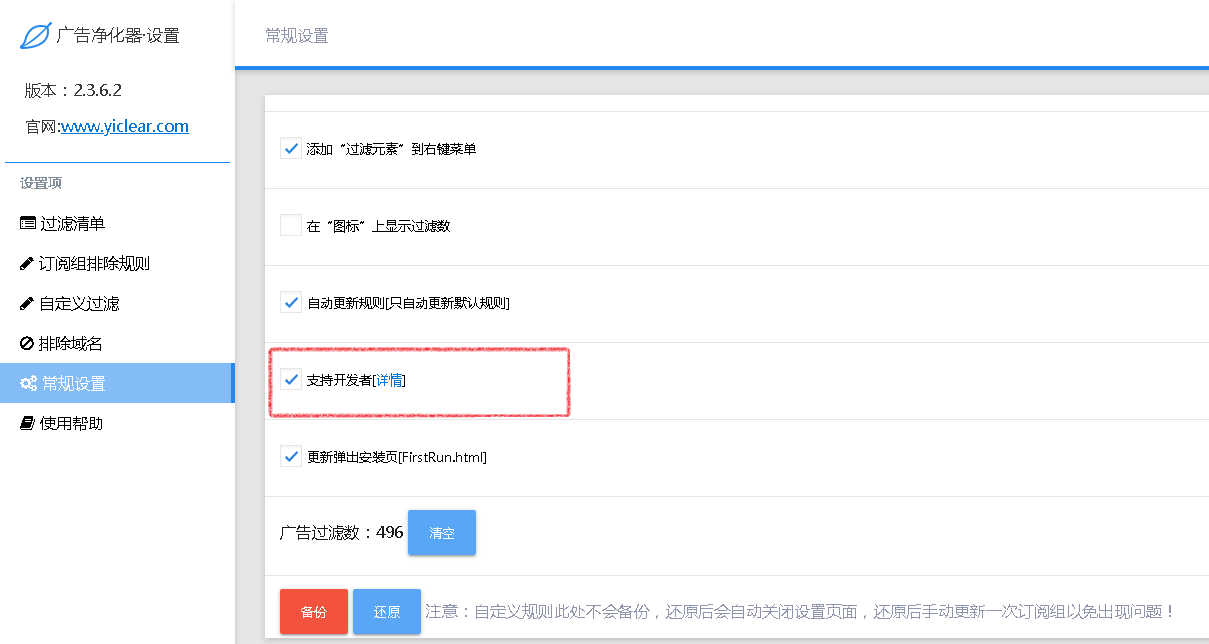Toggle 添加"过滤元素"到右键菜单 checkbox
The height and width of the screenshot is (644, 1209).
click(x=291, y=149)
